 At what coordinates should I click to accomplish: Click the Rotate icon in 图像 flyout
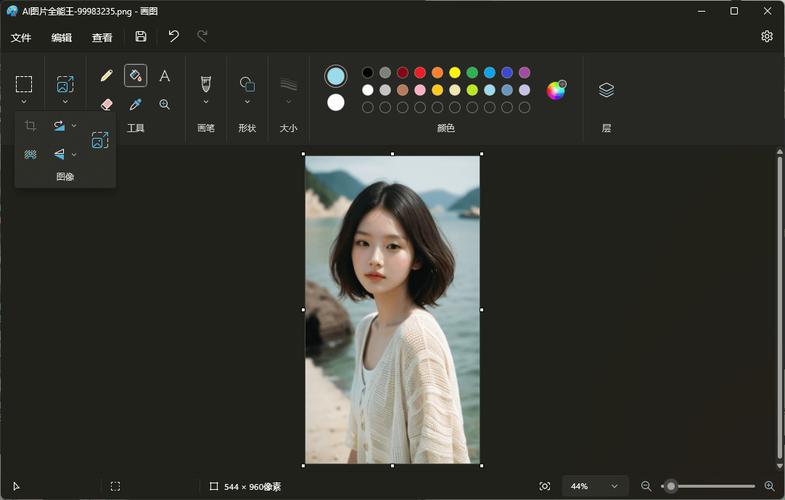point(59,125)
